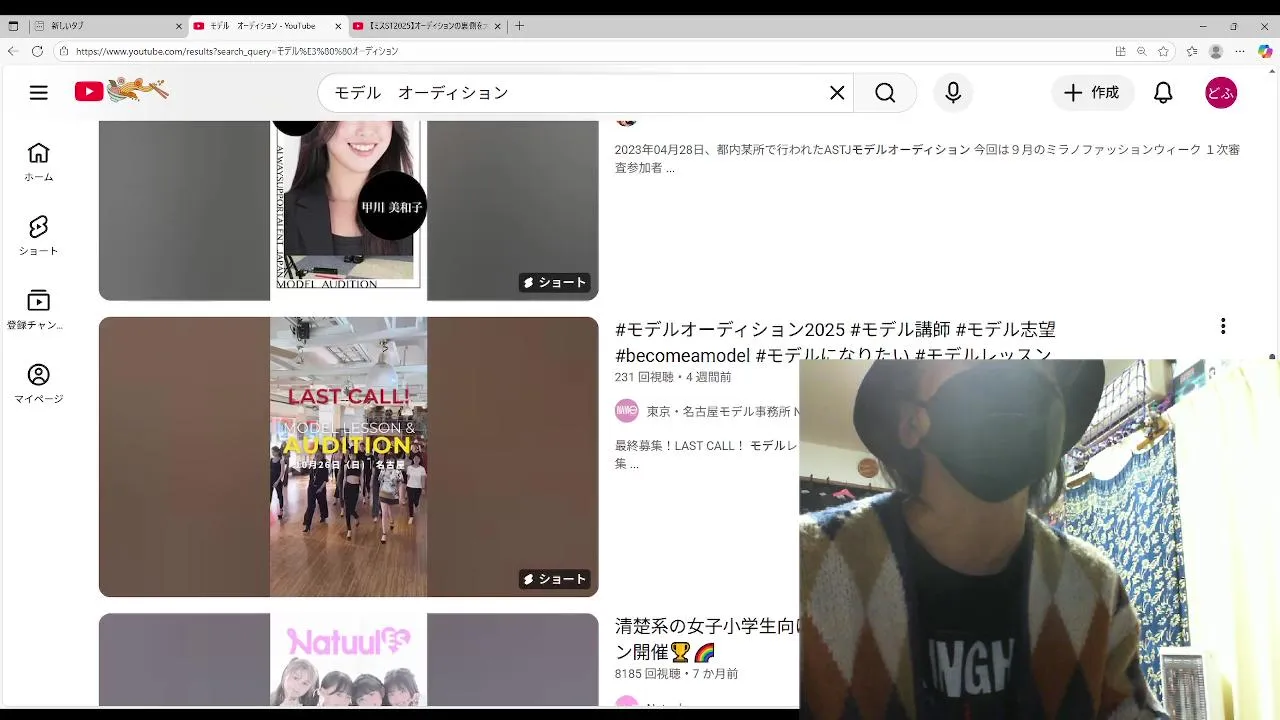This screenshot has height=720, width=1280.
Task: Open browser Settings and more menu
Action: [1240, 51]
